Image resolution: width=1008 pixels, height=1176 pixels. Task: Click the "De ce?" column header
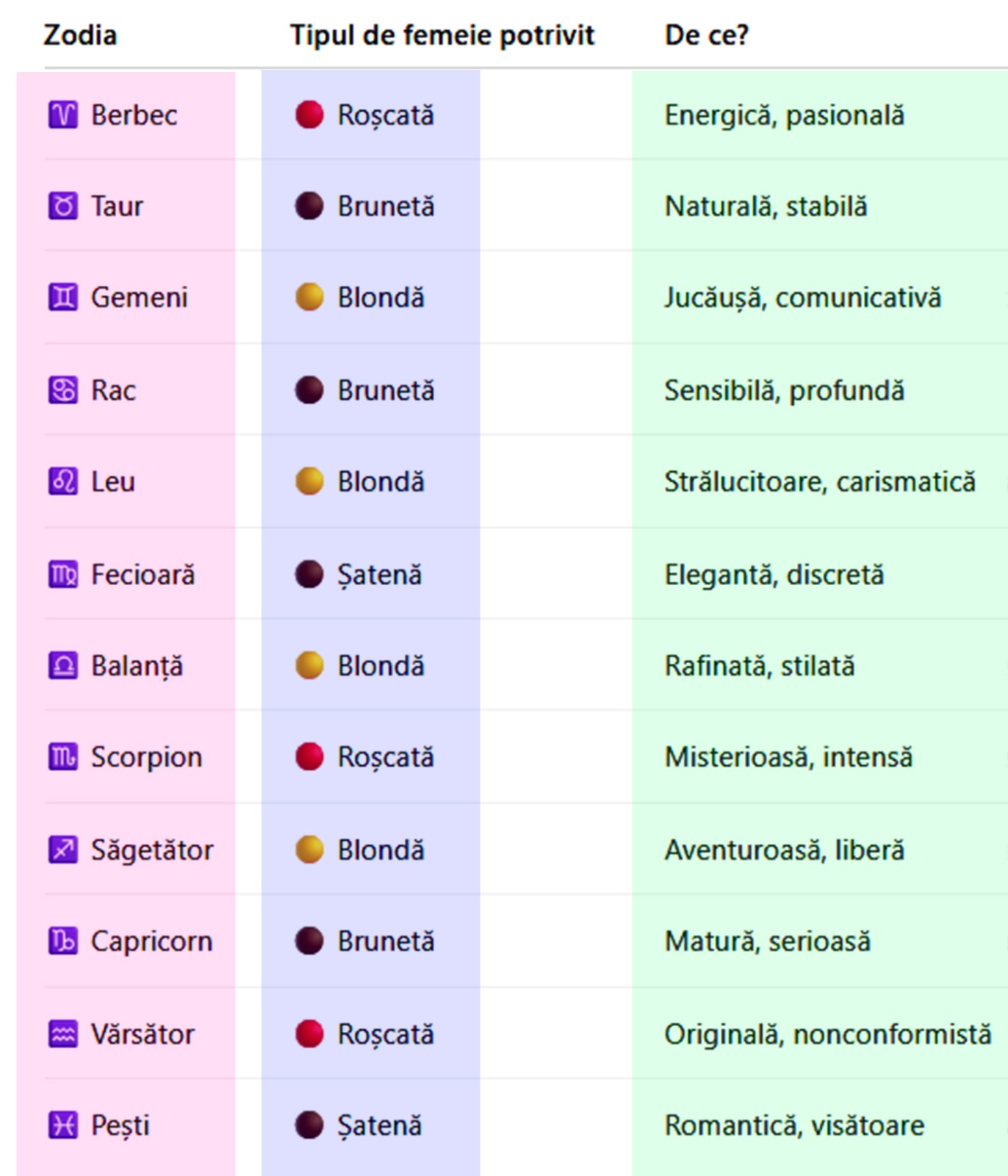(x=706, y=35)
